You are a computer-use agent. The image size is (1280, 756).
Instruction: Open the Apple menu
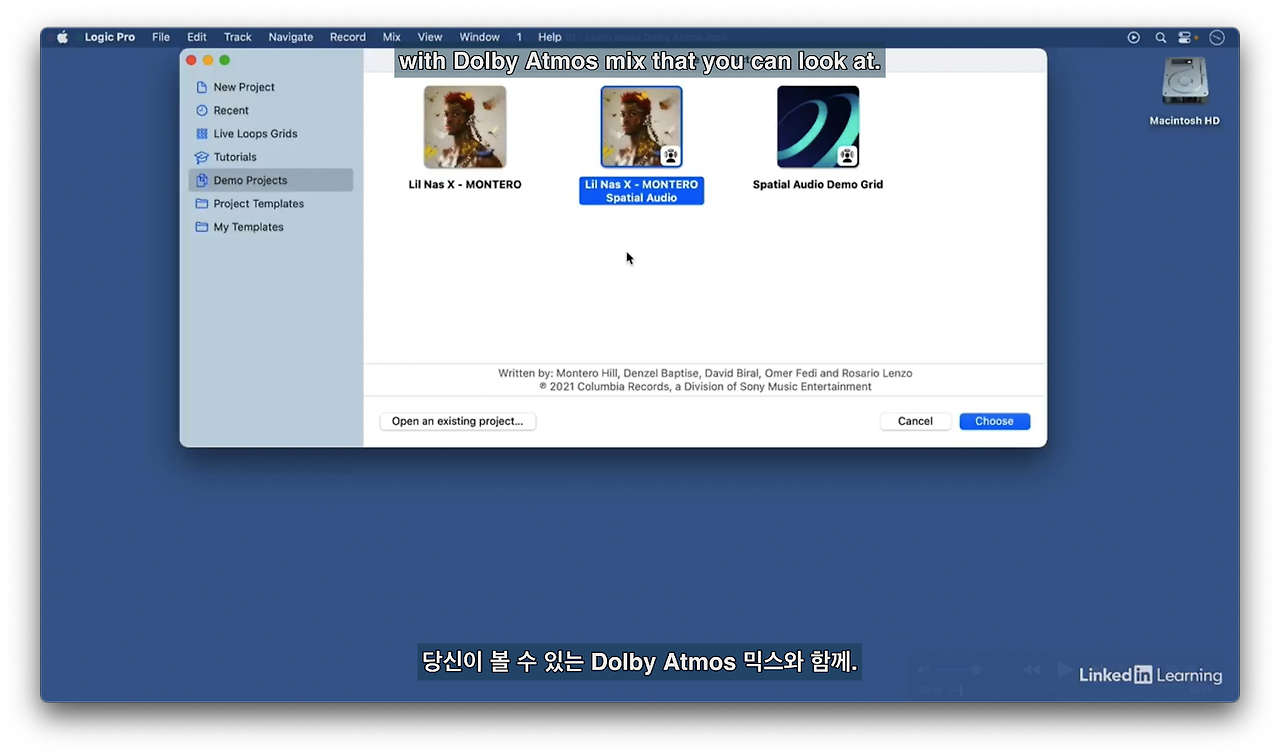pos(63,37)
